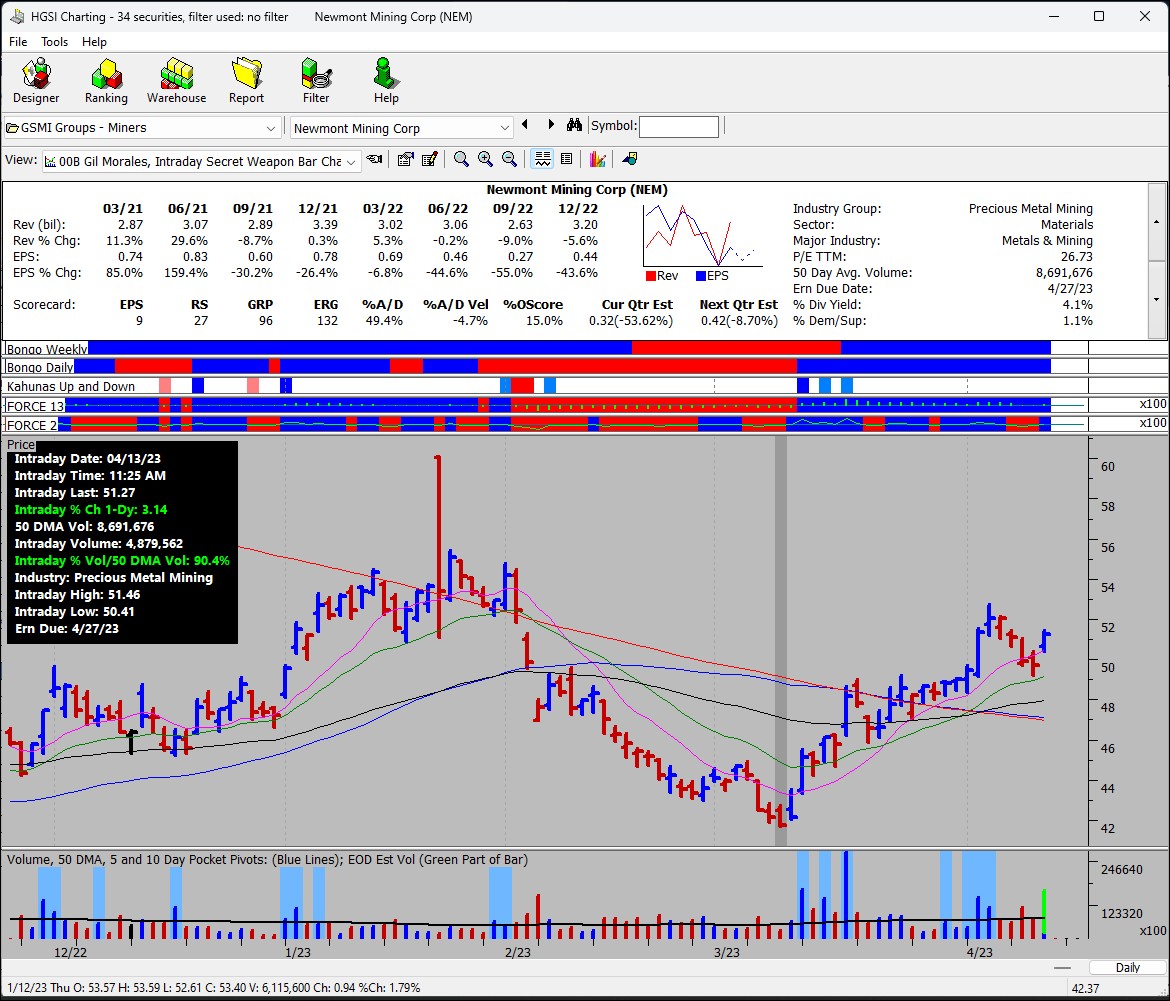Open the Daily timeframe selector
1170x1001 pixels.
click(1127, 967)
